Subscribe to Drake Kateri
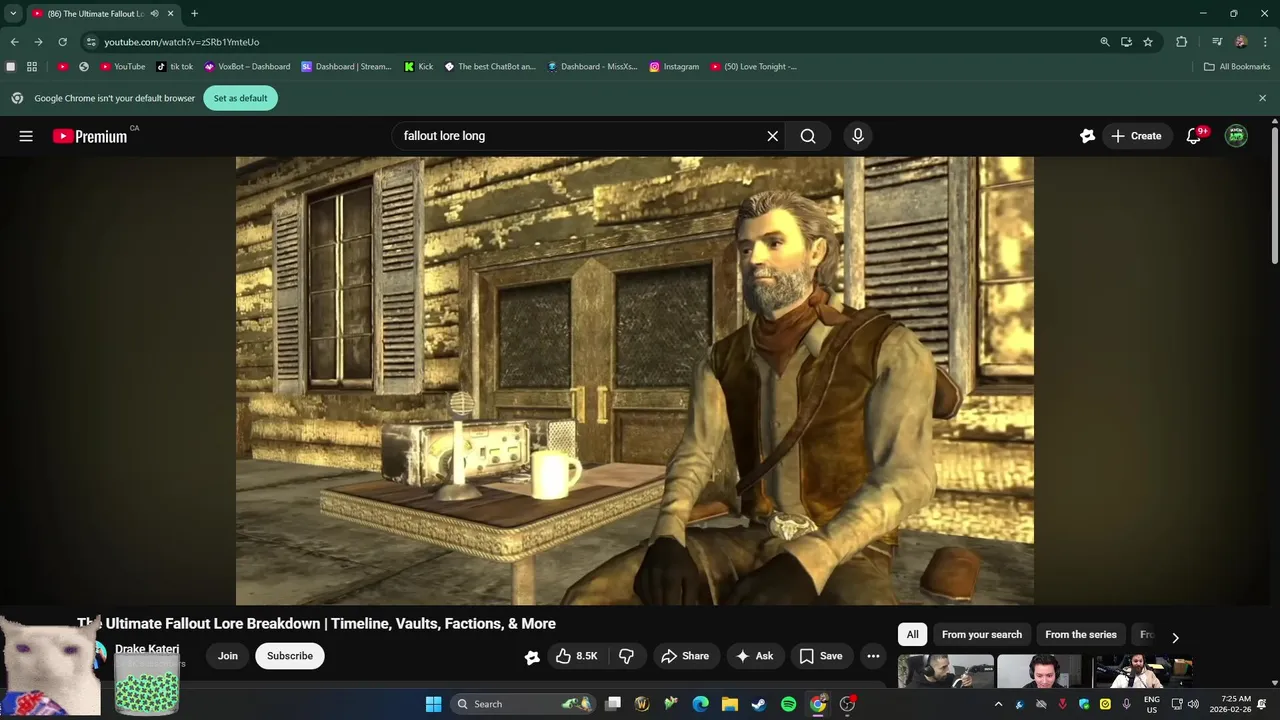Viewport: 1280px width, 720px height. tap(290, 656)
